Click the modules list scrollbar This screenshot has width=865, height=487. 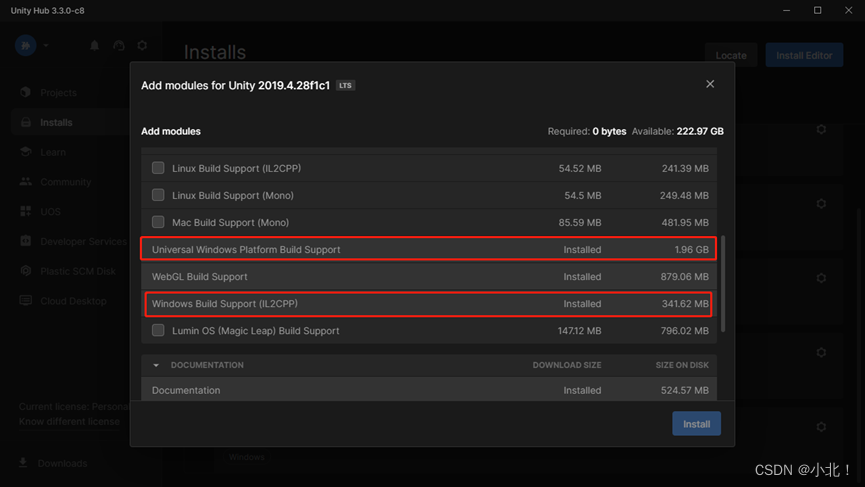coord(723,284)
